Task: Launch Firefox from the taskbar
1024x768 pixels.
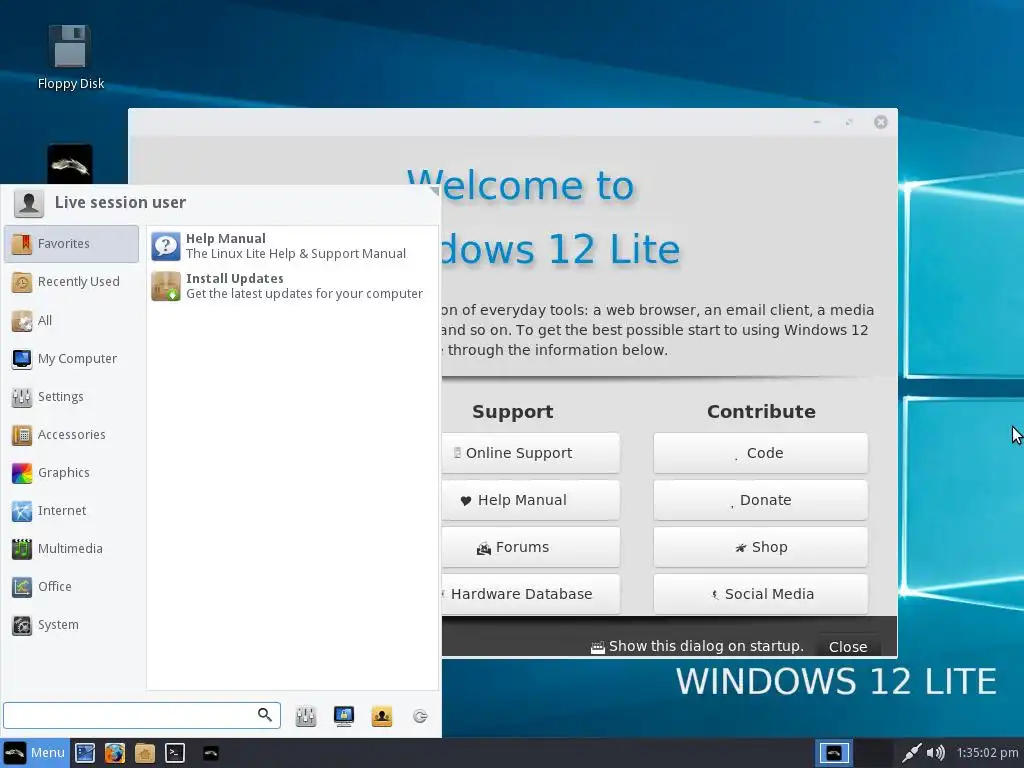Action: click(115, 753)
